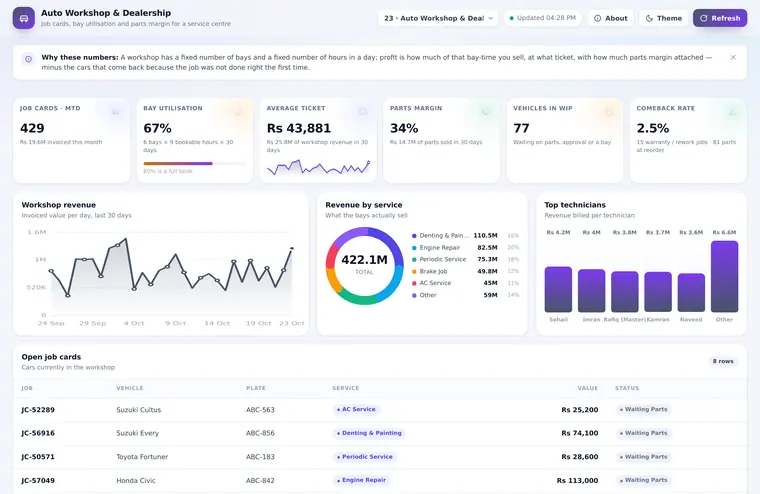Click the 110.5M Denting & Painting value
760x494 pixels.
(485, 236)
